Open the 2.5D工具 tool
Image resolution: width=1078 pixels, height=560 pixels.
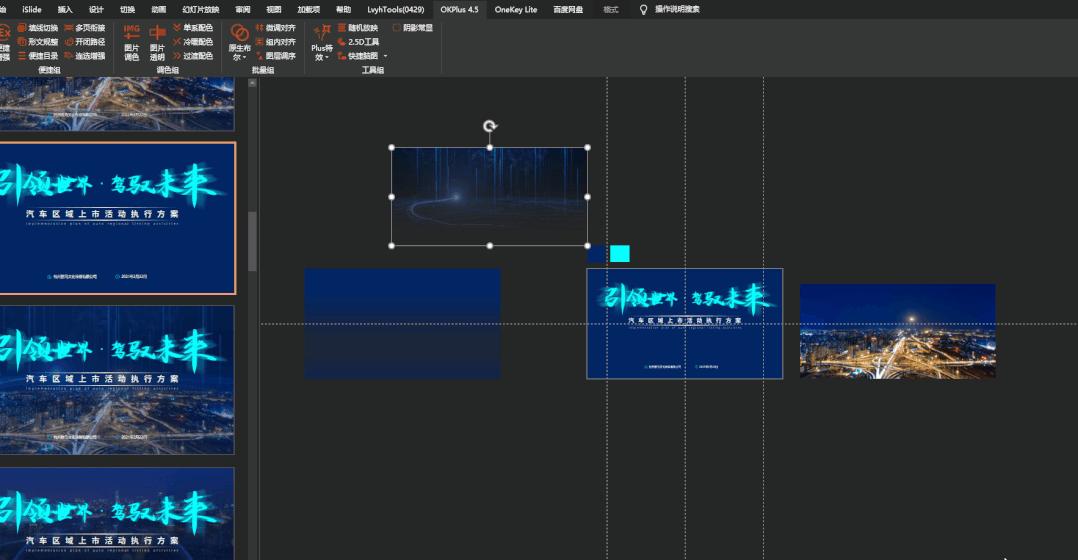click(358, 42)
